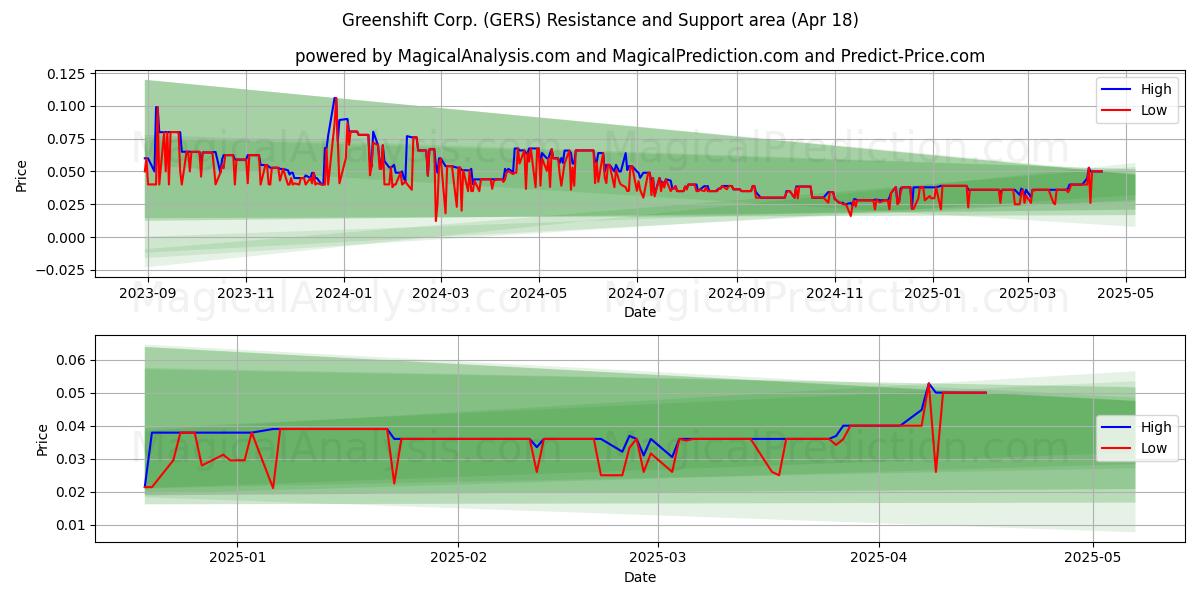Click the lower chart's 'Price' y-axis label
Screen dimensions: 1200x600
[x=42, y=439]
